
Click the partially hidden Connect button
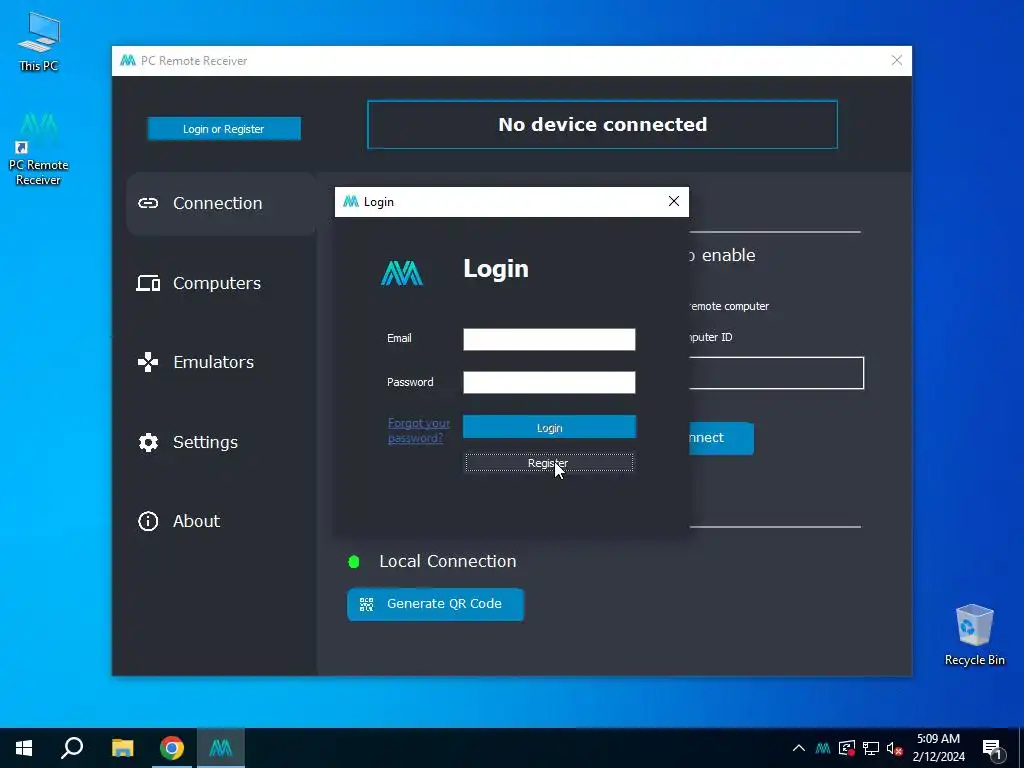tap(722, 438)
